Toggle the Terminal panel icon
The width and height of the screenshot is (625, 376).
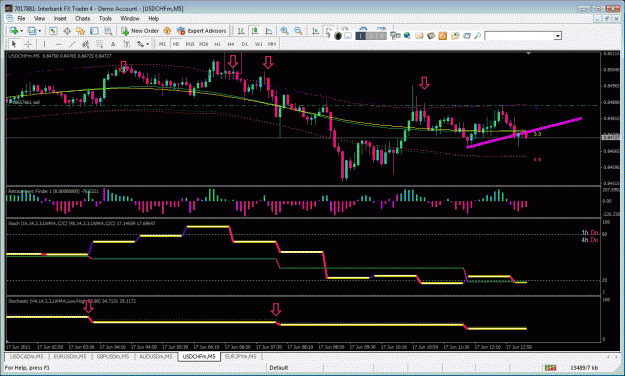click(x=94, y=31)
